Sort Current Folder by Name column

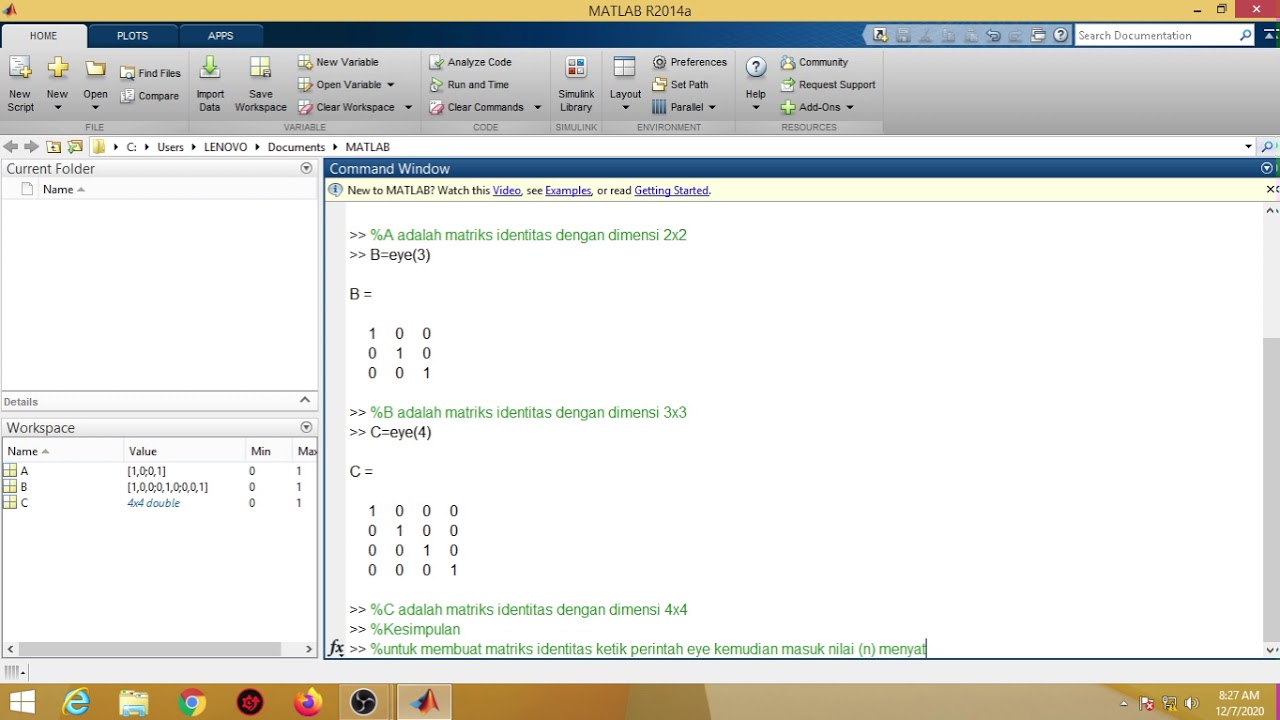(x=63, y=189)
